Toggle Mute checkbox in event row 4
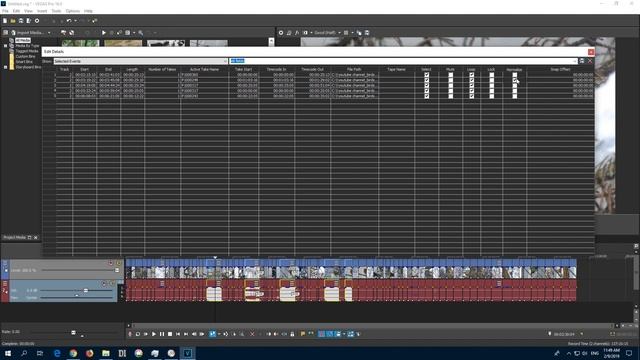640x360 pixels. tap(451, 91)
